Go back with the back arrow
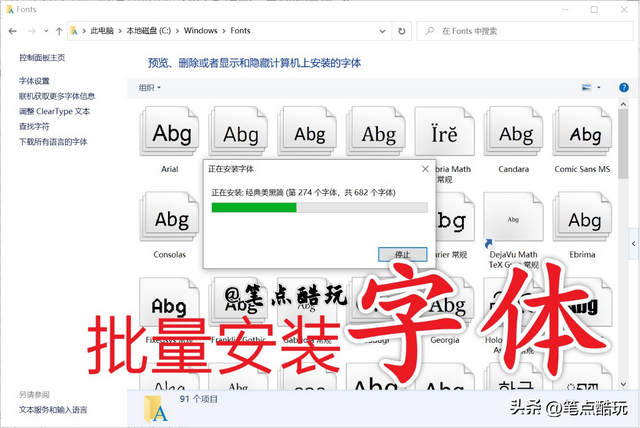Viewport: 640px width, 428px height. (13, 31)
